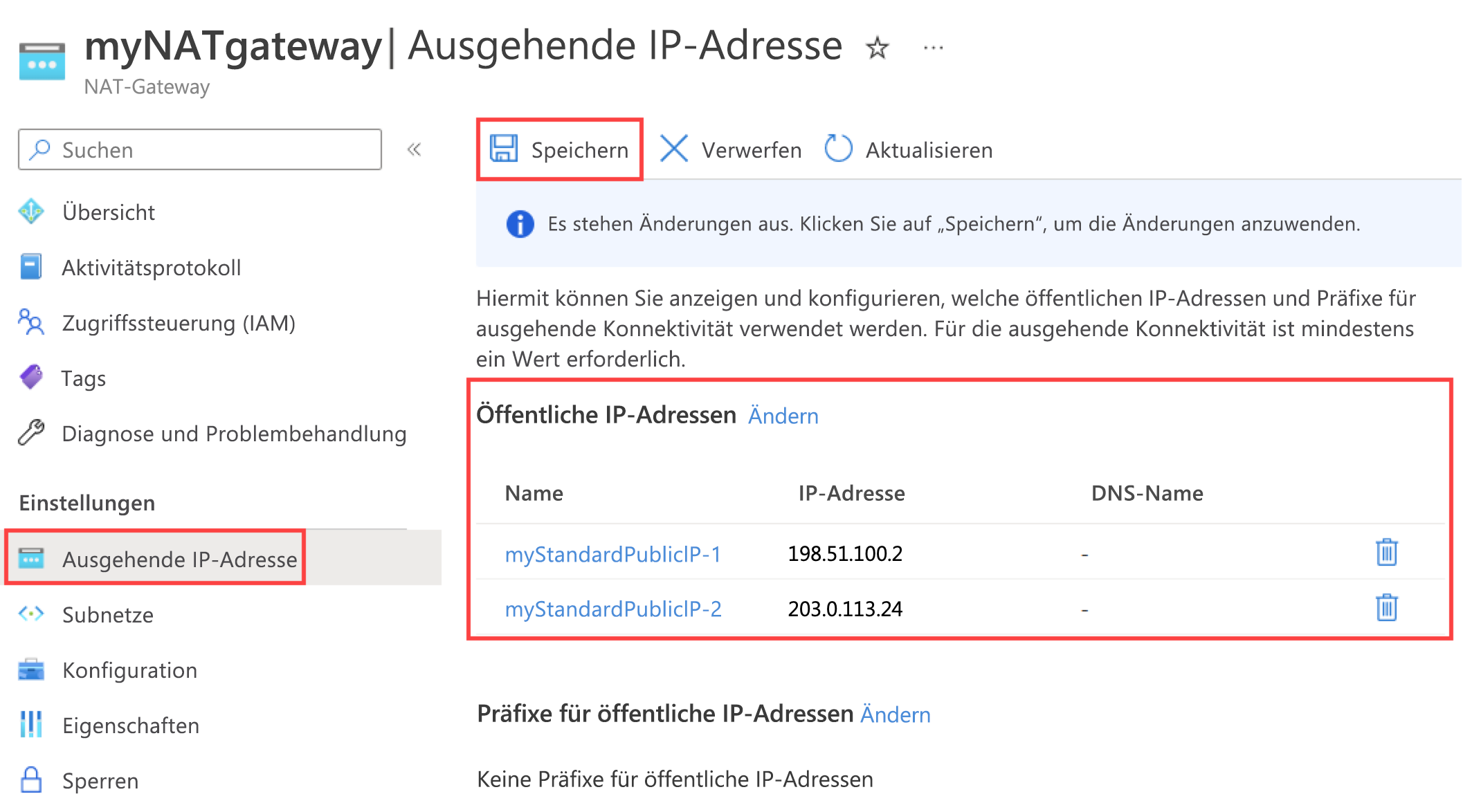Click the Verwerfen X icon
The width and height of the screenshot is (1463, 812).
[x=673, y=149]
